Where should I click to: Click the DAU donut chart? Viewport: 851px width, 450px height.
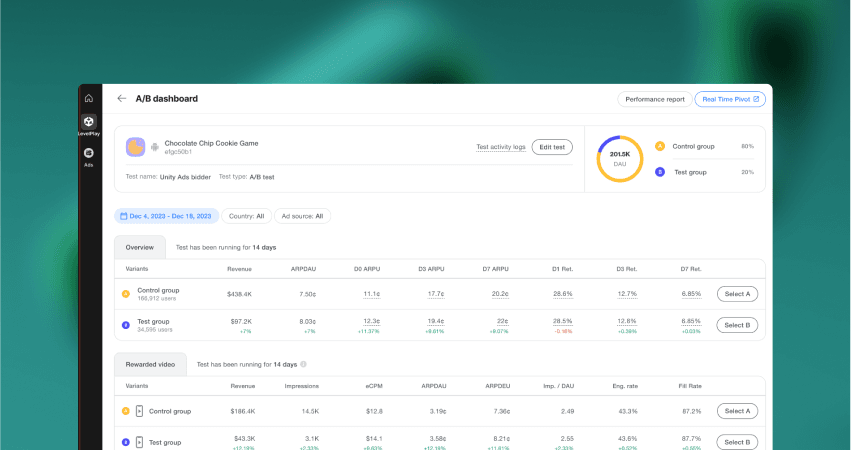(619, 158)
